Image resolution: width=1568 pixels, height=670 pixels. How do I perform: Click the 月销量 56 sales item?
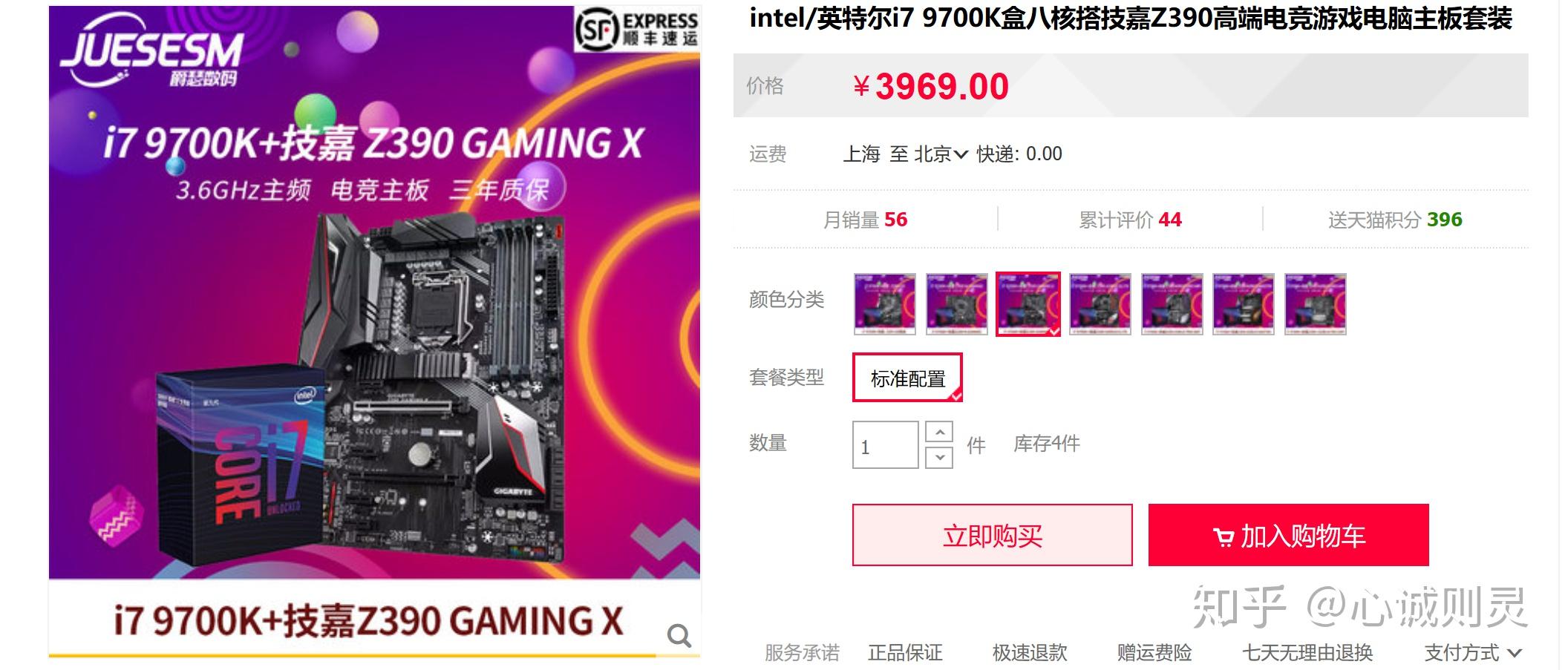coord(865,220)
